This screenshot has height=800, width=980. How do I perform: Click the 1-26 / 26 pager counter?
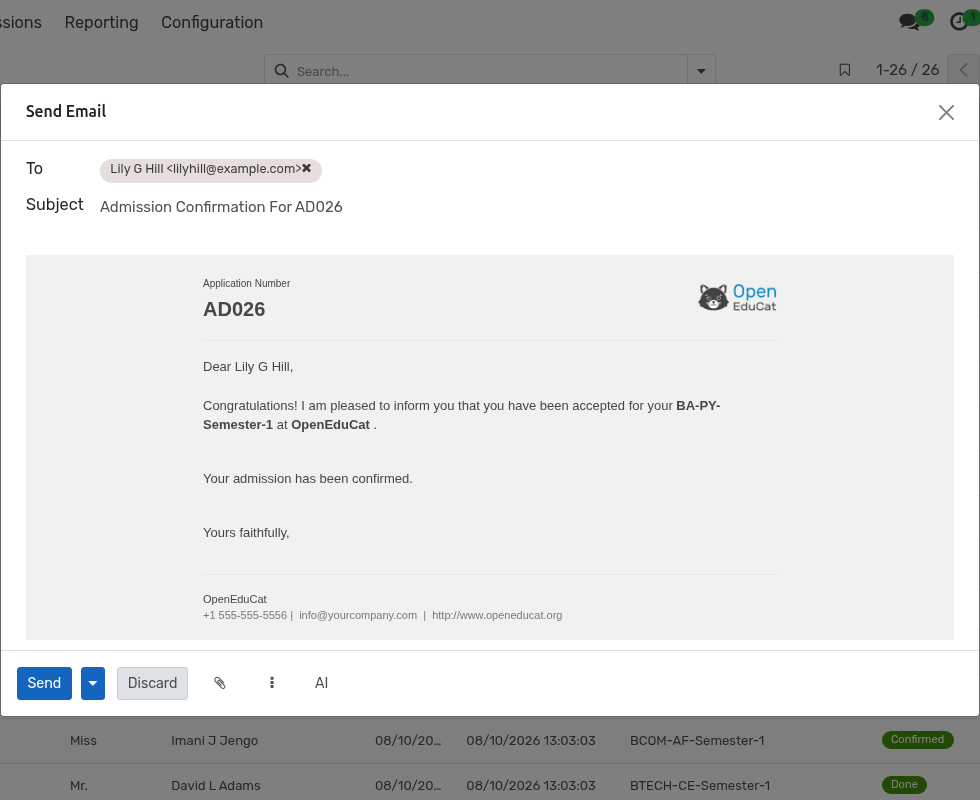coord(908,70)
